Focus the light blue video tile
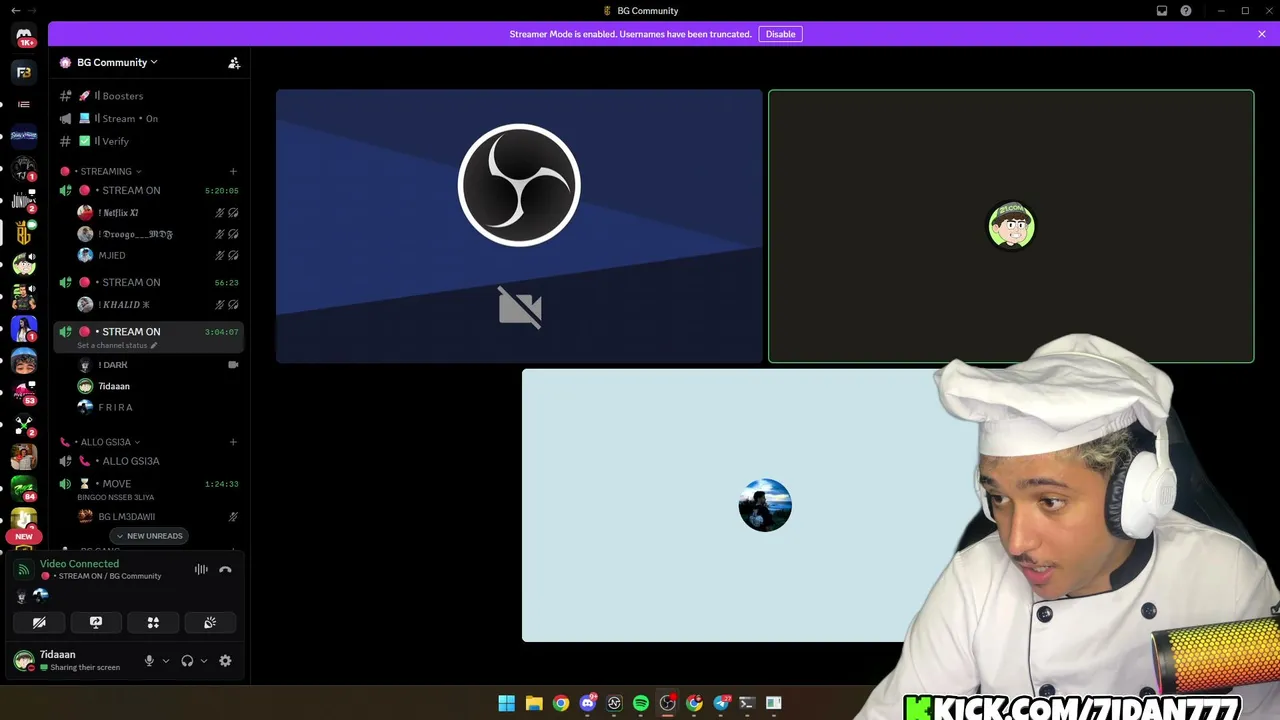 [x=765, y=505]
